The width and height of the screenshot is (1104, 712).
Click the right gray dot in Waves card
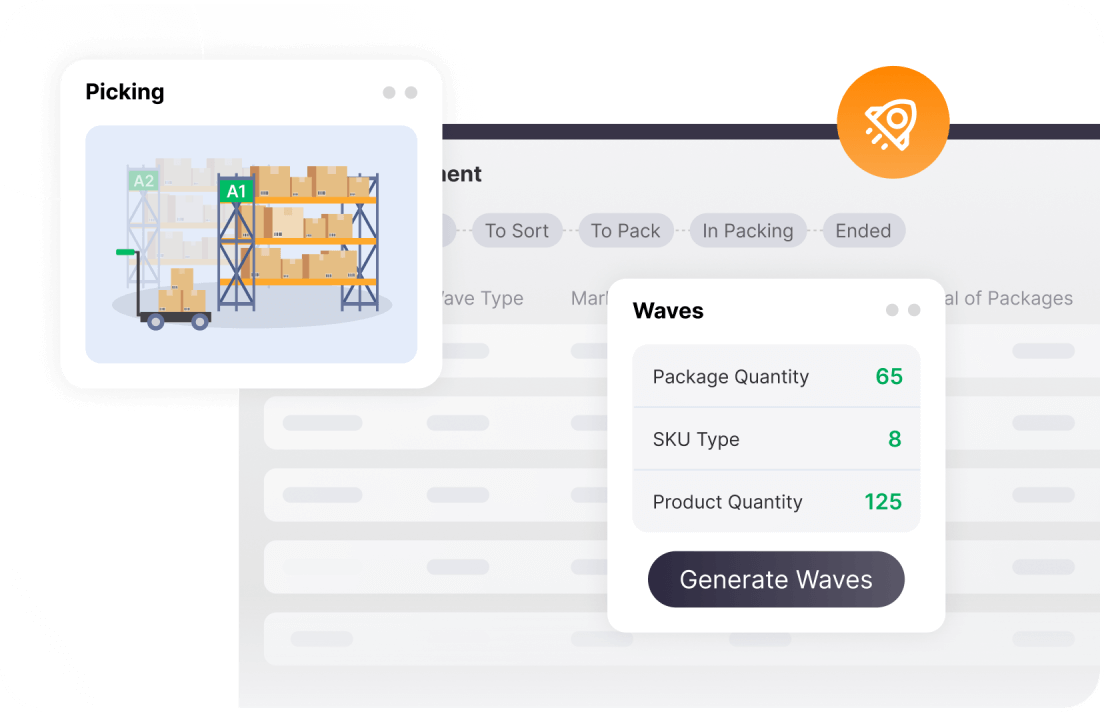pyautogui.click(x=914, y=311)
